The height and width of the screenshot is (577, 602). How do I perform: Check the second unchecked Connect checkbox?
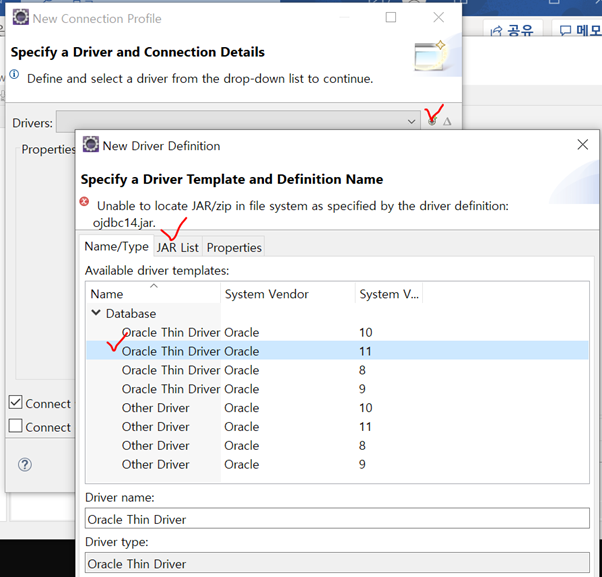click(15, 426)
